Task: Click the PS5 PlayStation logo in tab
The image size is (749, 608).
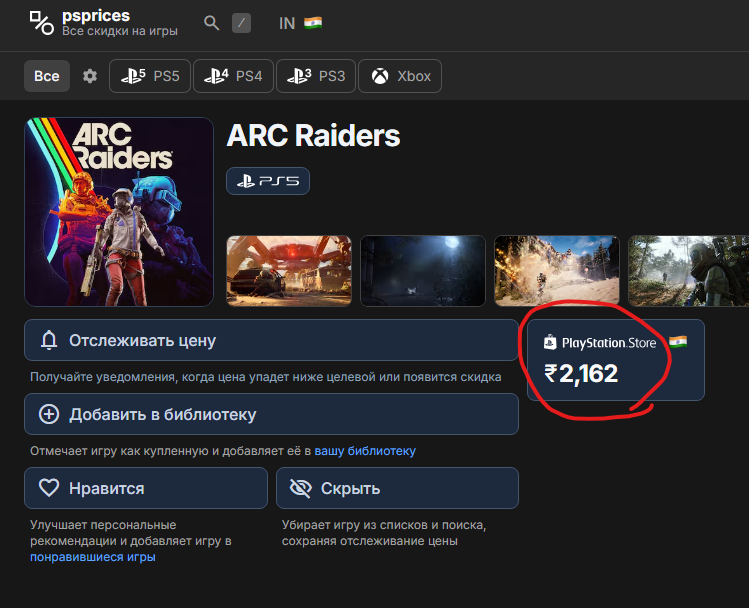Action: tap(133, 76)
